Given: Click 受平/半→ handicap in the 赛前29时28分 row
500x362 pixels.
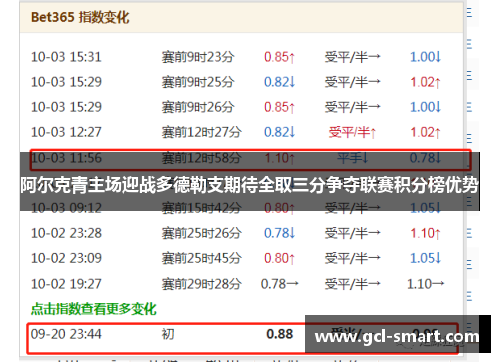Looking at the screenshot, I should click(x=352, y=284).
